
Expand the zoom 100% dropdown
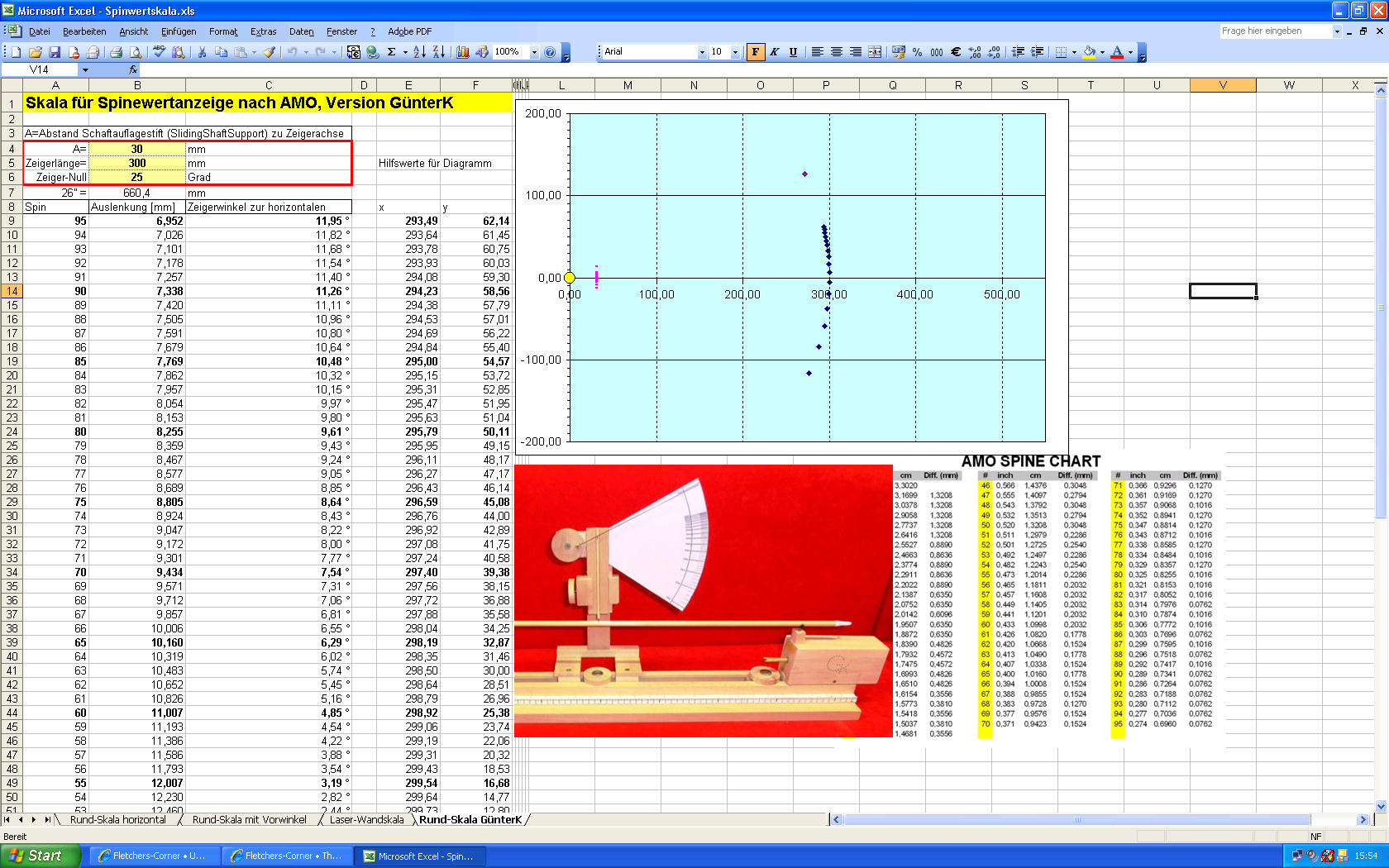tap(534, 52)
